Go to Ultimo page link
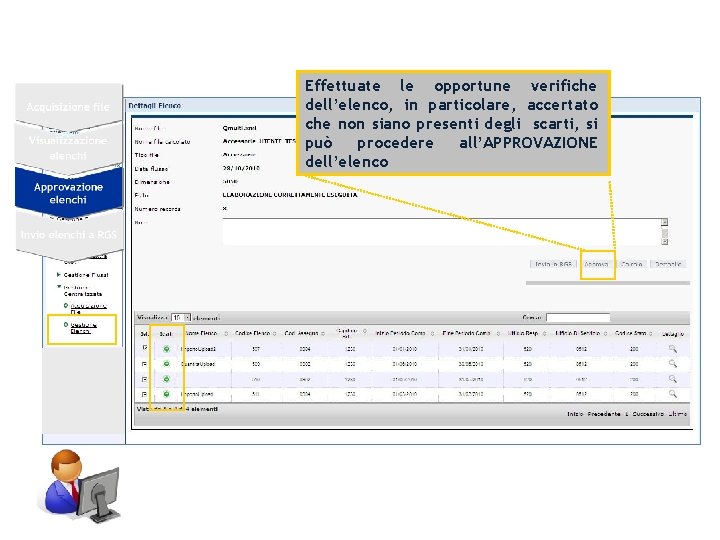 click(x=677, y=414)
